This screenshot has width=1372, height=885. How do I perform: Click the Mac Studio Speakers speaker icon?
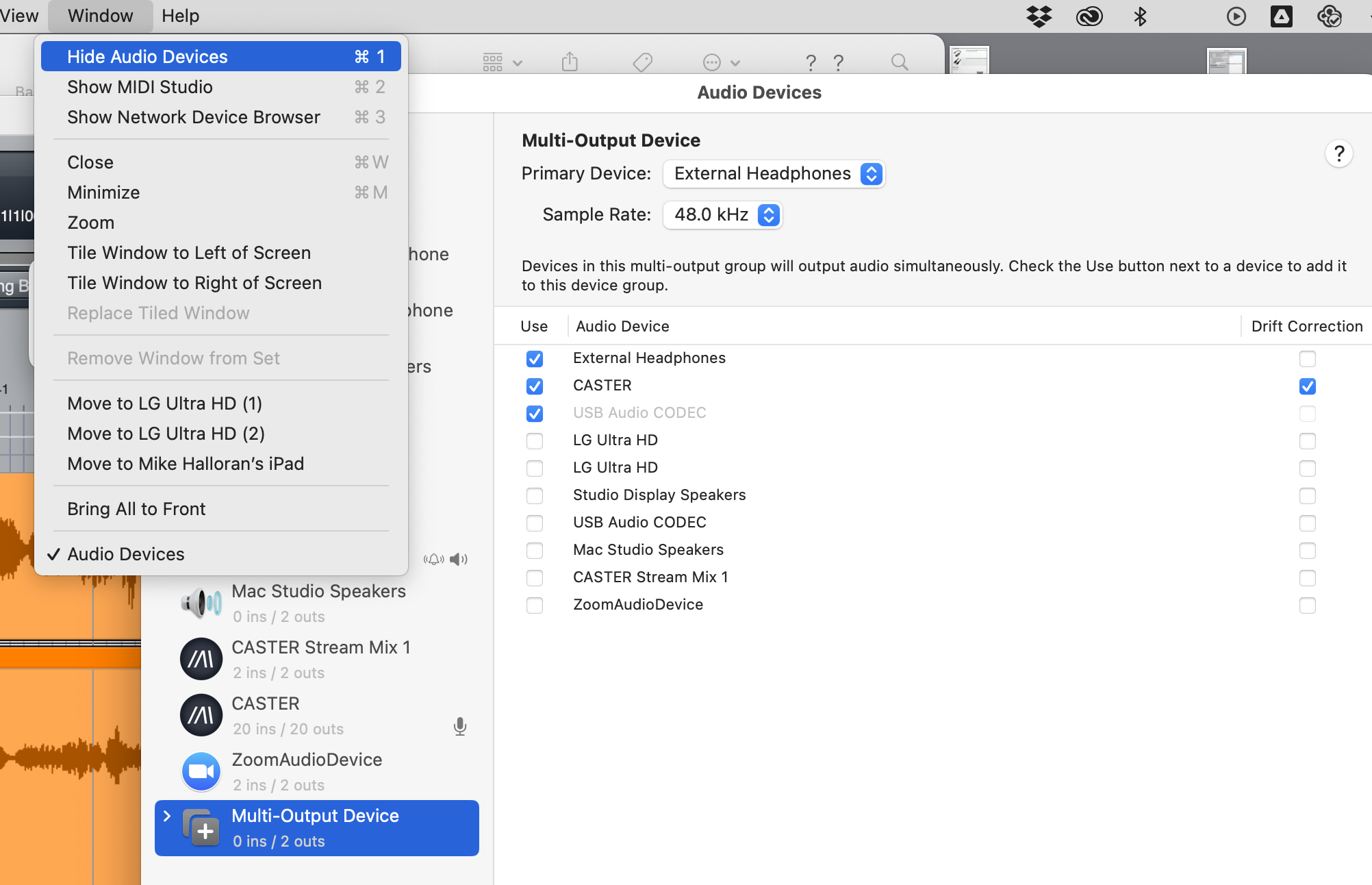201,603
